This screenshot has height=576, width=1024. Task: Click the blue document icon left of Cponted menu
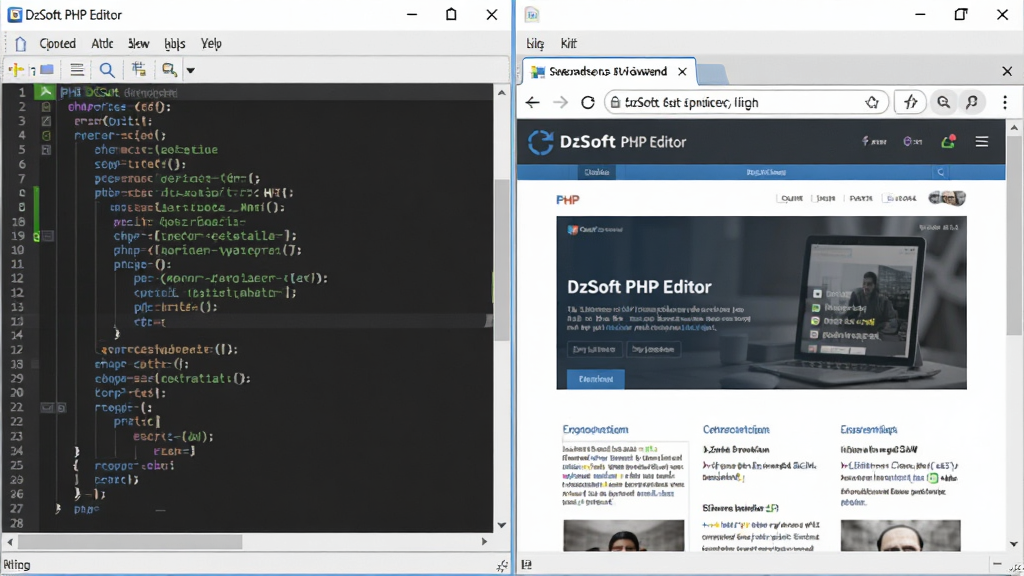21,44
